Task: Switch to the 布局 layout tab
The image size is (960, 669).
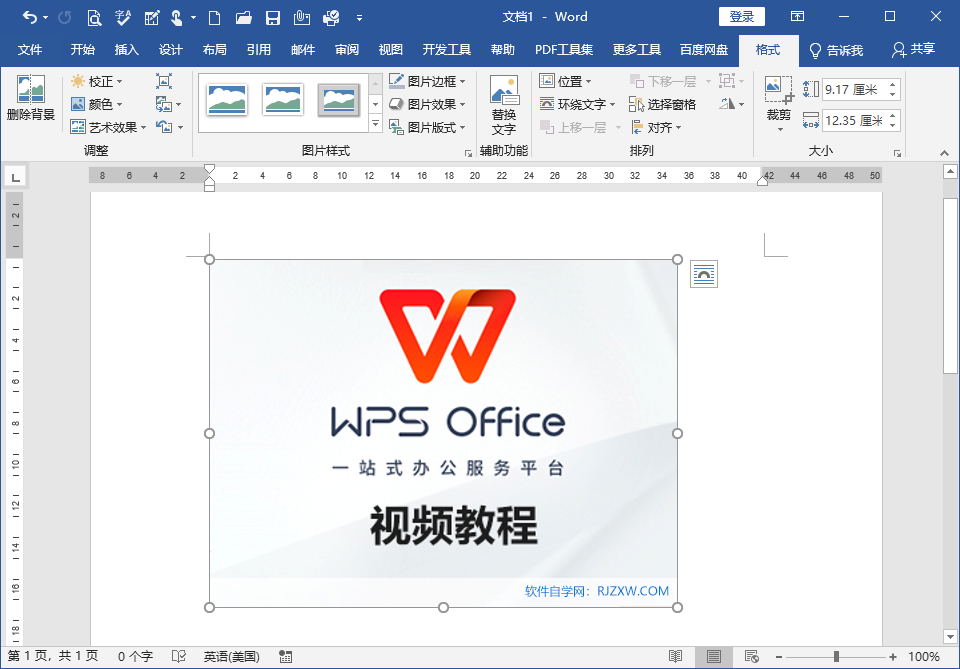Action: [214, 50]
